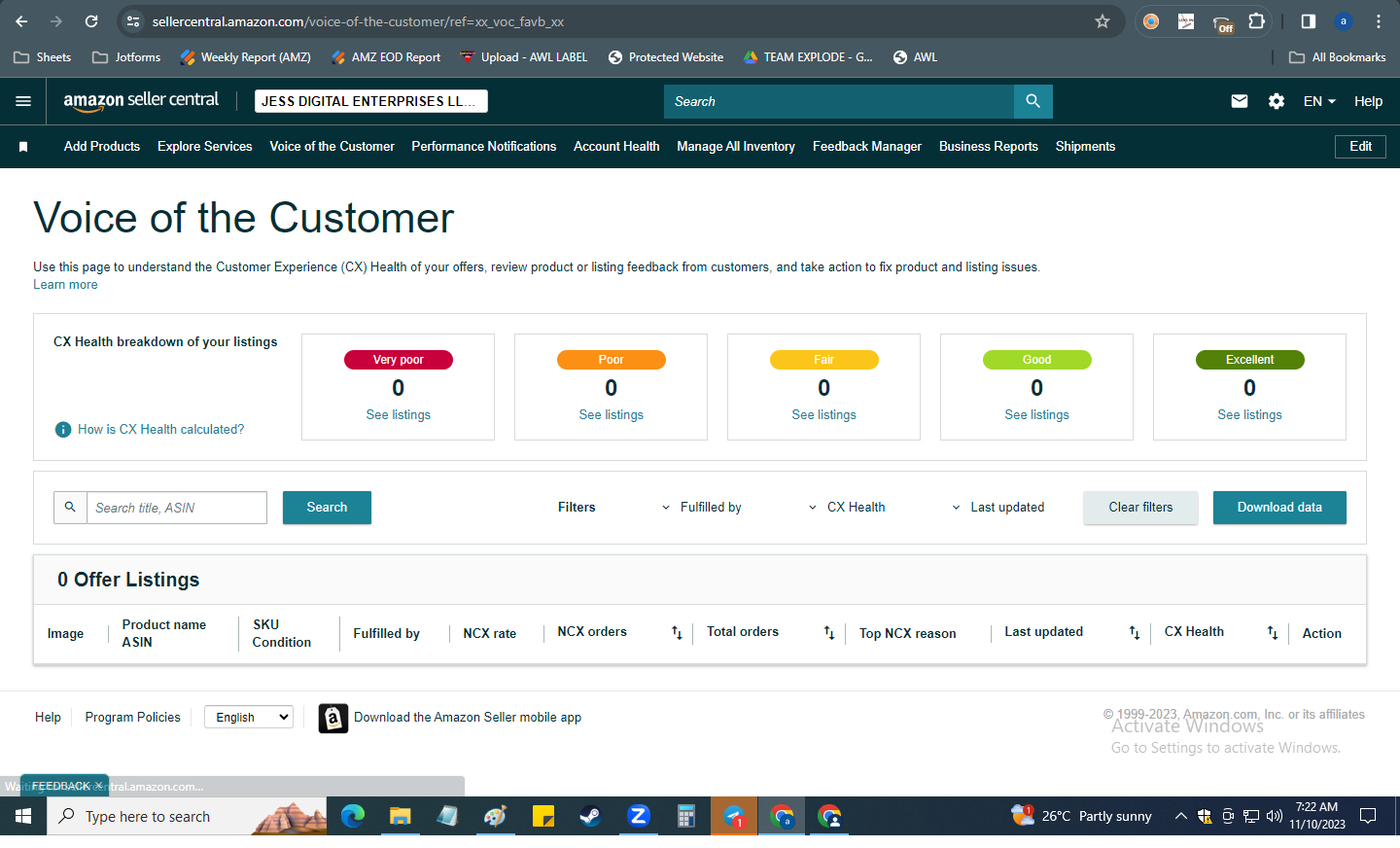Open Add Products menu item
The image size is (1400, 848).
[102, 147]
